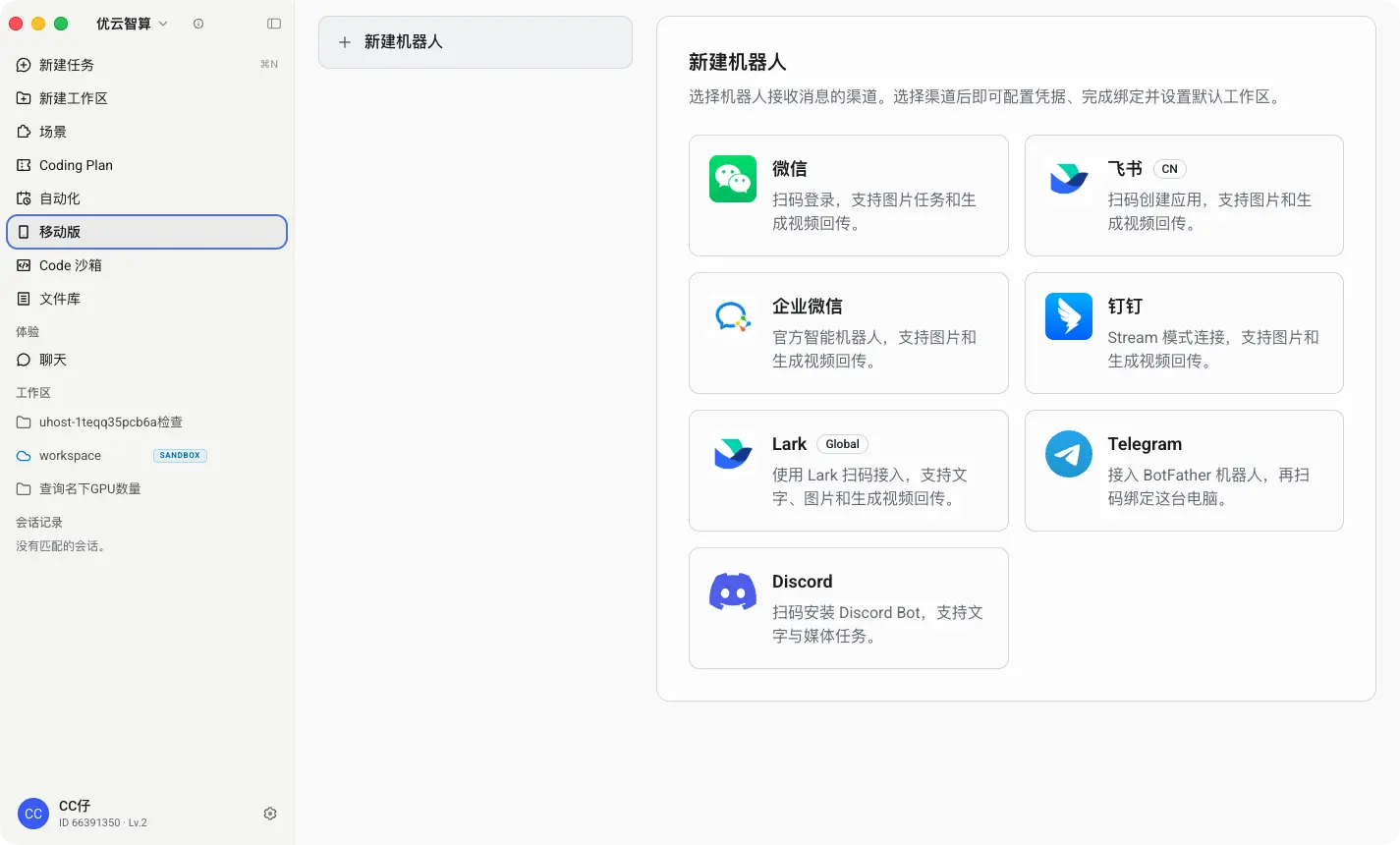Open Coding Plan in the sidebar
This screenshot has height=845, width=1400.
[x=147, y=165]
